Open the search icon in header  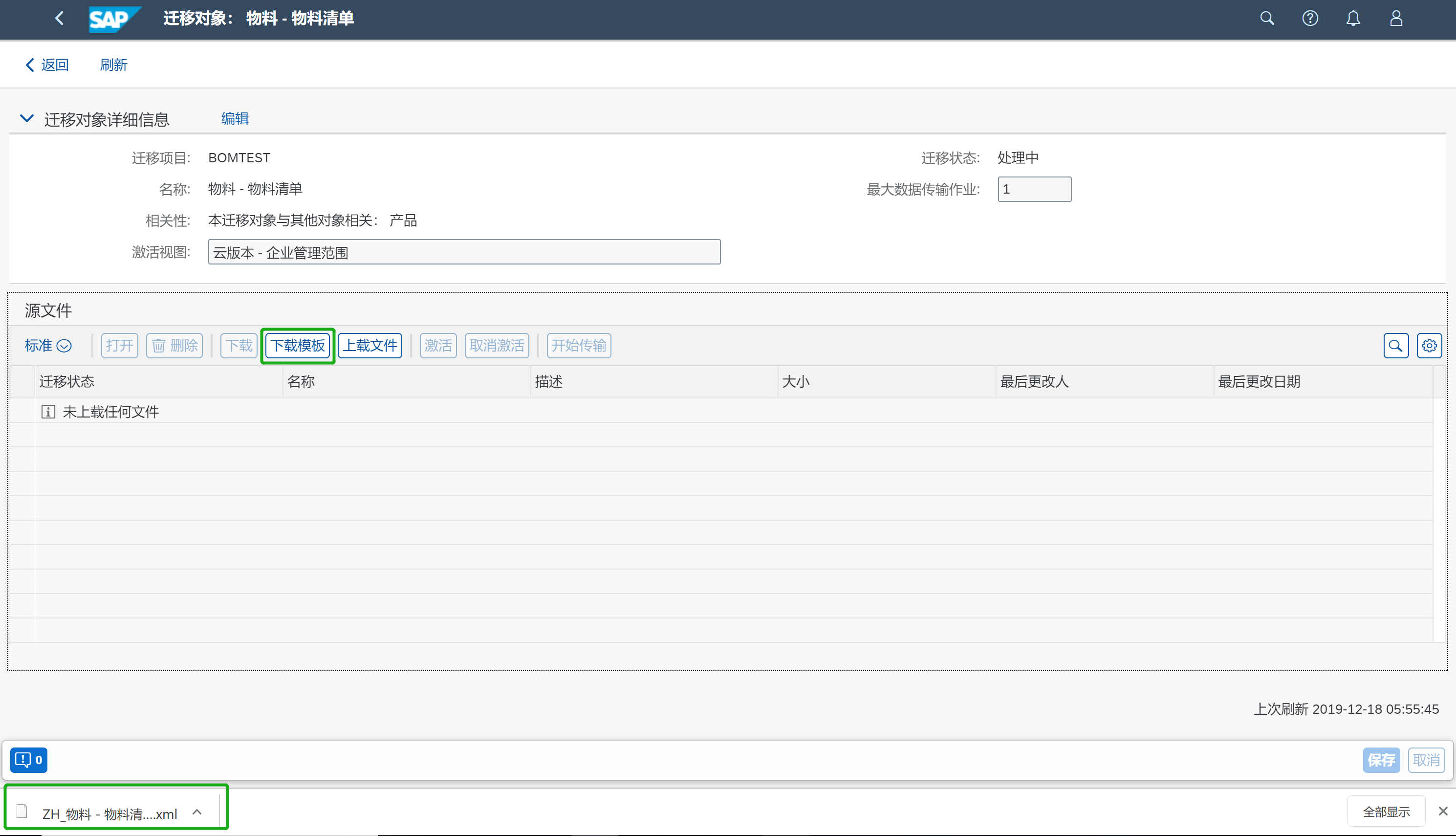pyautogui.click(x=1267, y=19)
